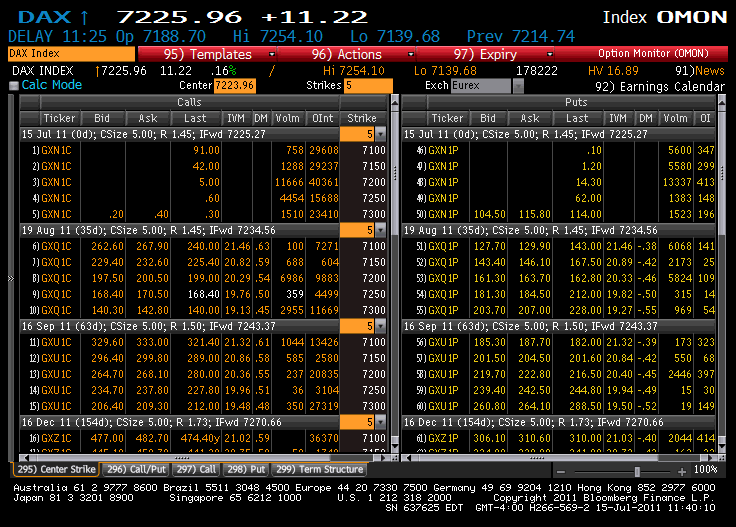Click the zoom in plus icon
The image size is (736, 527).
682,471
